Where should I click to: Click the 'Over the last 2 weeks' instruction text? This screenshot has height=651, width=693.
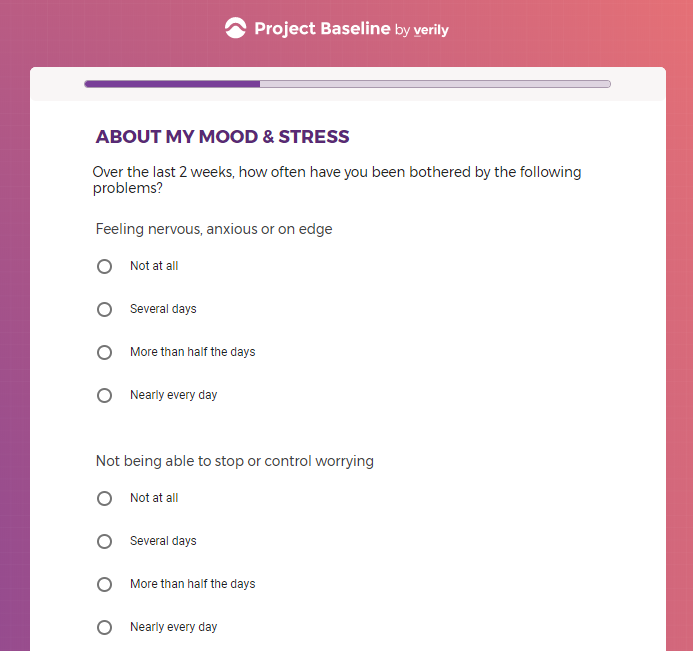(x=336, y=180)
